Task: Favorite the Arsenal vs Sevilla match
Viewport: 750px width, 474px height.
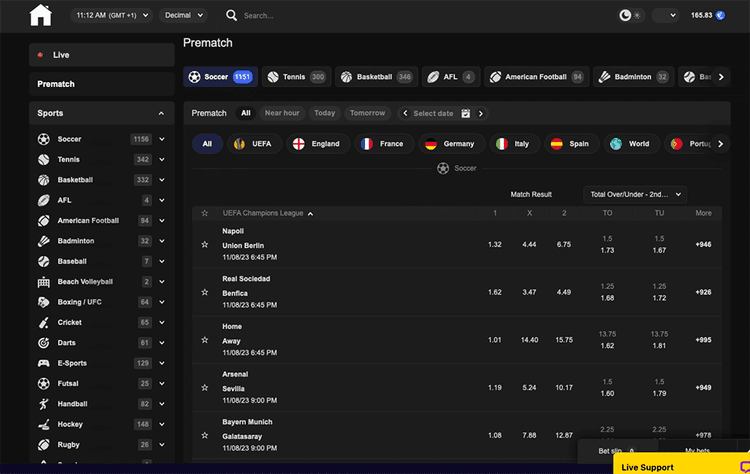Action: 205,388
